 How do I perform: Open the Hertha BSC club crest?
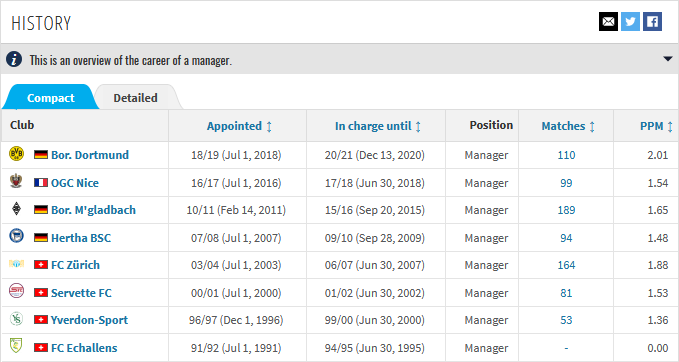(16, 236)
